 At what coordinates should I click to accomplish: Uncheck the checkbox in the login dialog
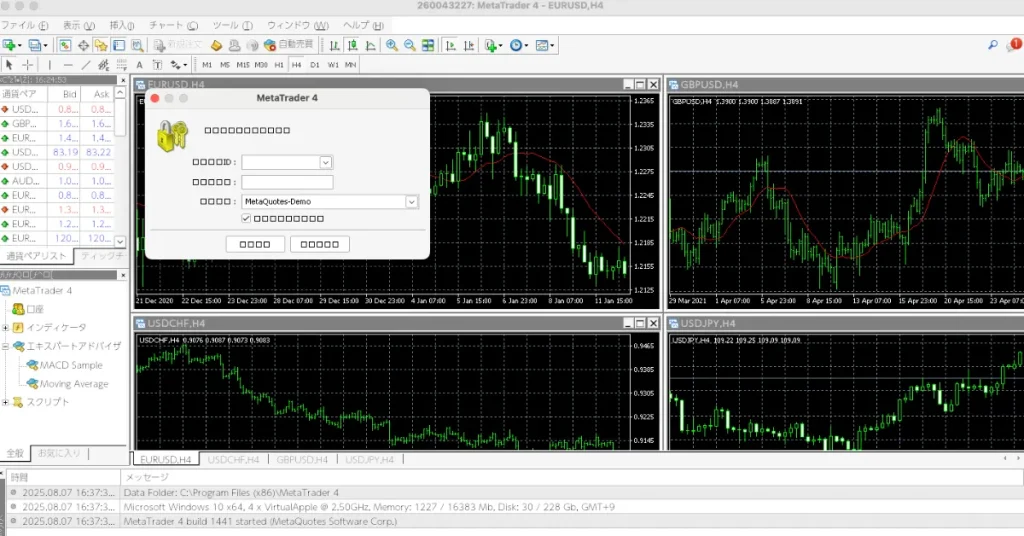(x=246, y=218)
